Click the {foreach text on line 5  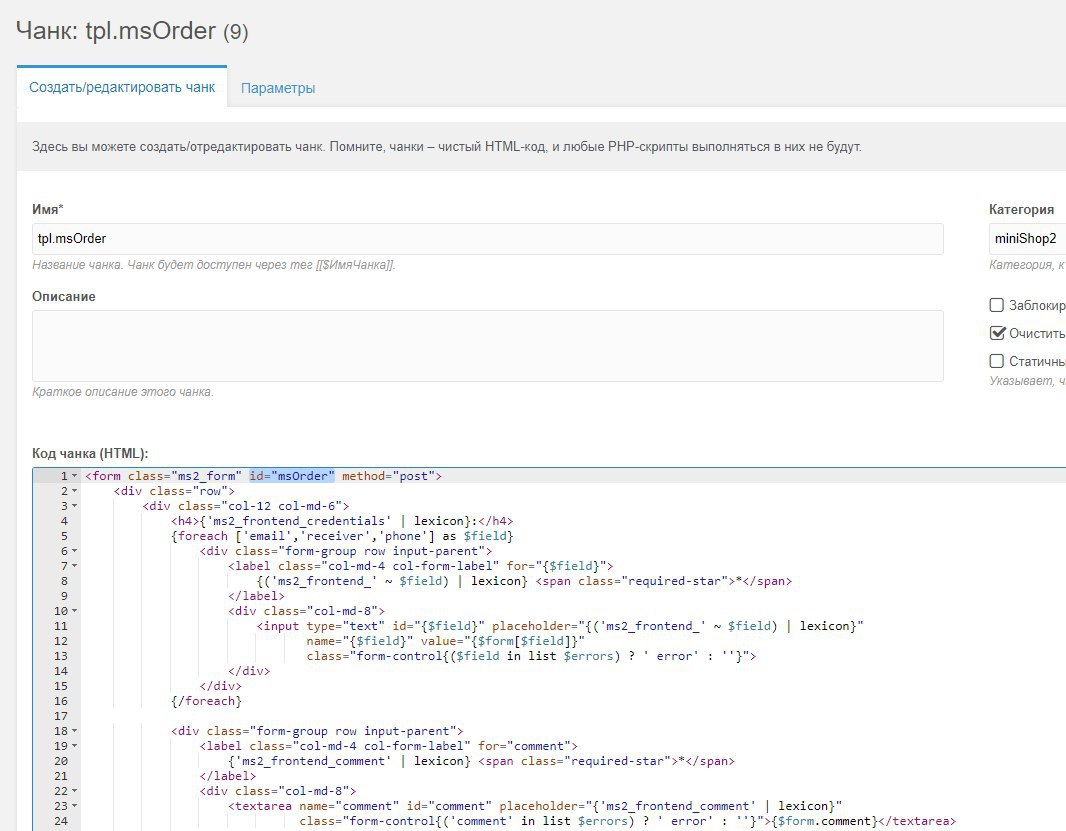coord(200,536)
